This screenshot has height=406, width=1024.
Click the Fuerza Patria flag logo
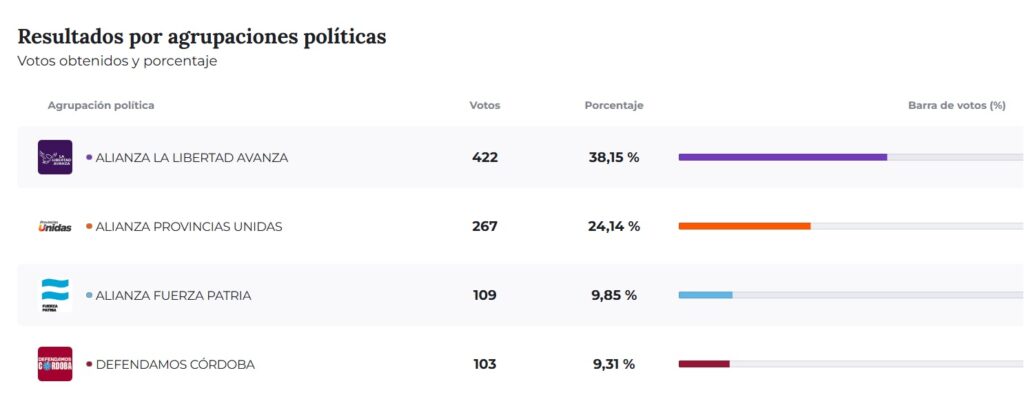click(55, 295)
